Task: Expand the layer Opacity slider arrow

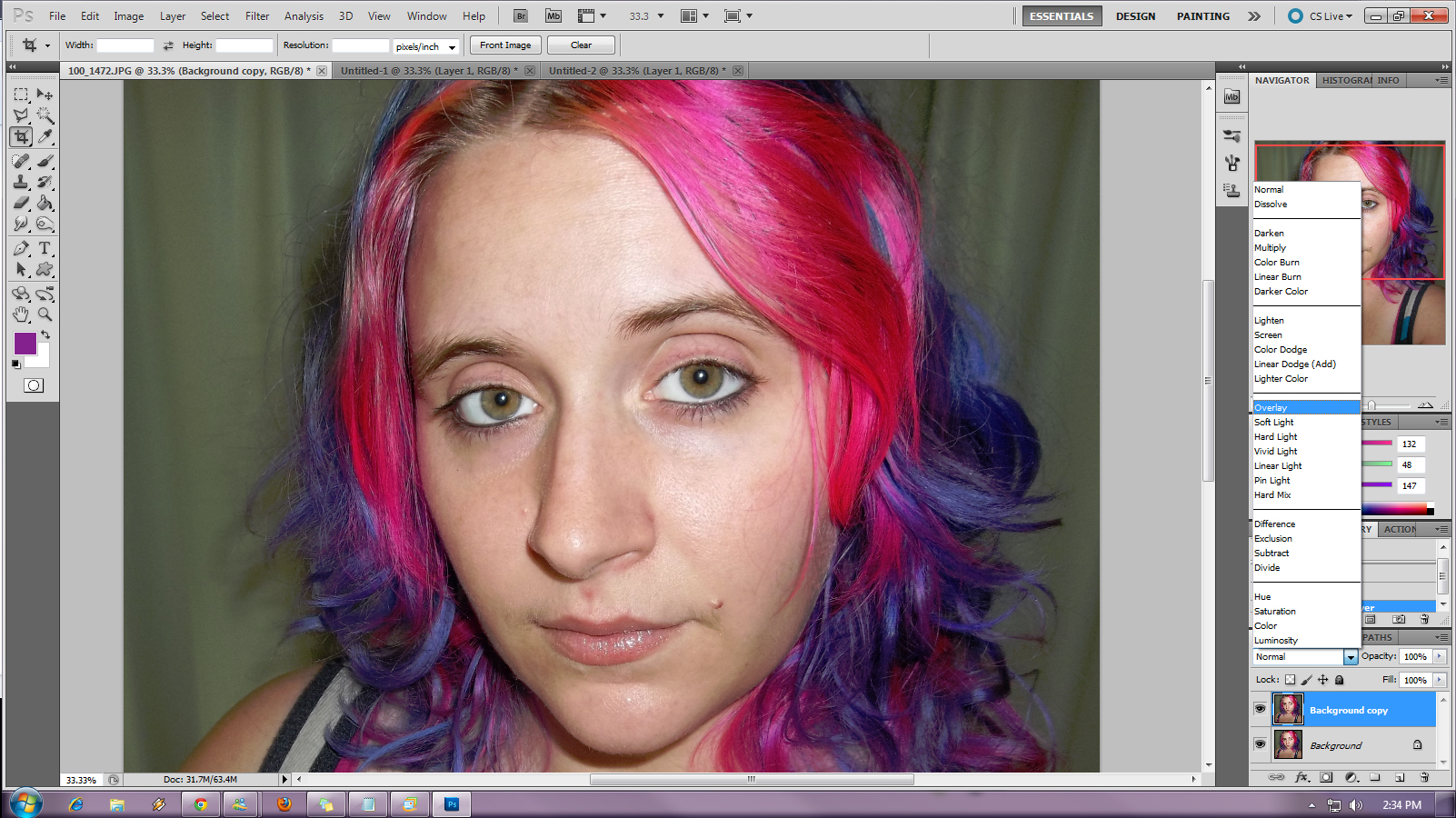Action: coord(1440,656)
